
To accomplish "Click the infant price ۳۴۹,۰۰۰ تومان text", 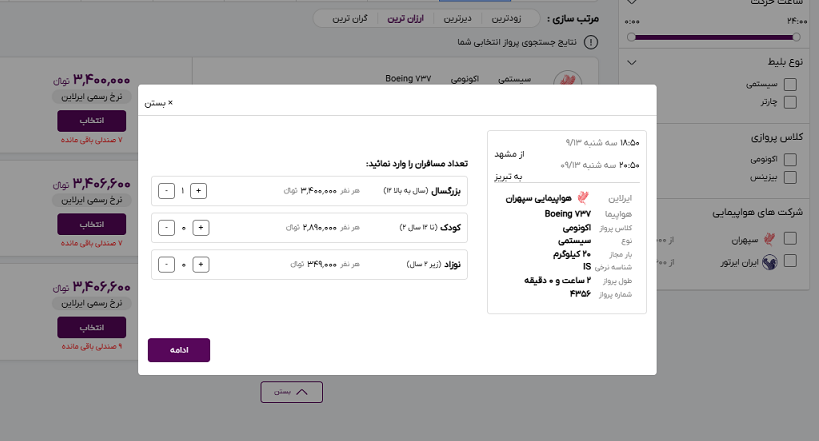I will click(x=314, y=264).
